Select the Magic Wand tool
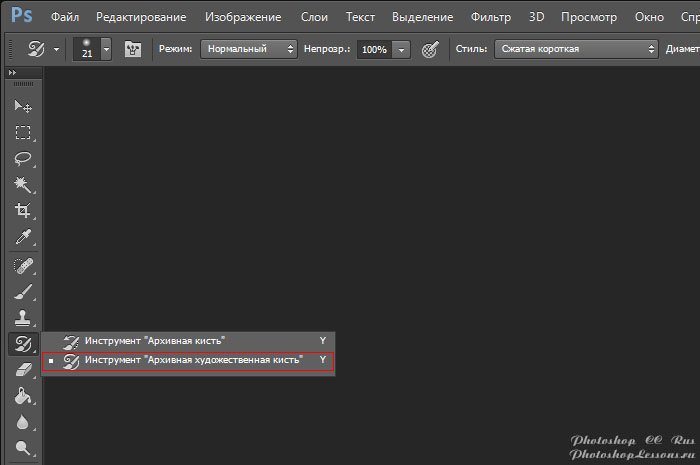The width and height of the screenshot is (700, 465). [x=22, y=185]
